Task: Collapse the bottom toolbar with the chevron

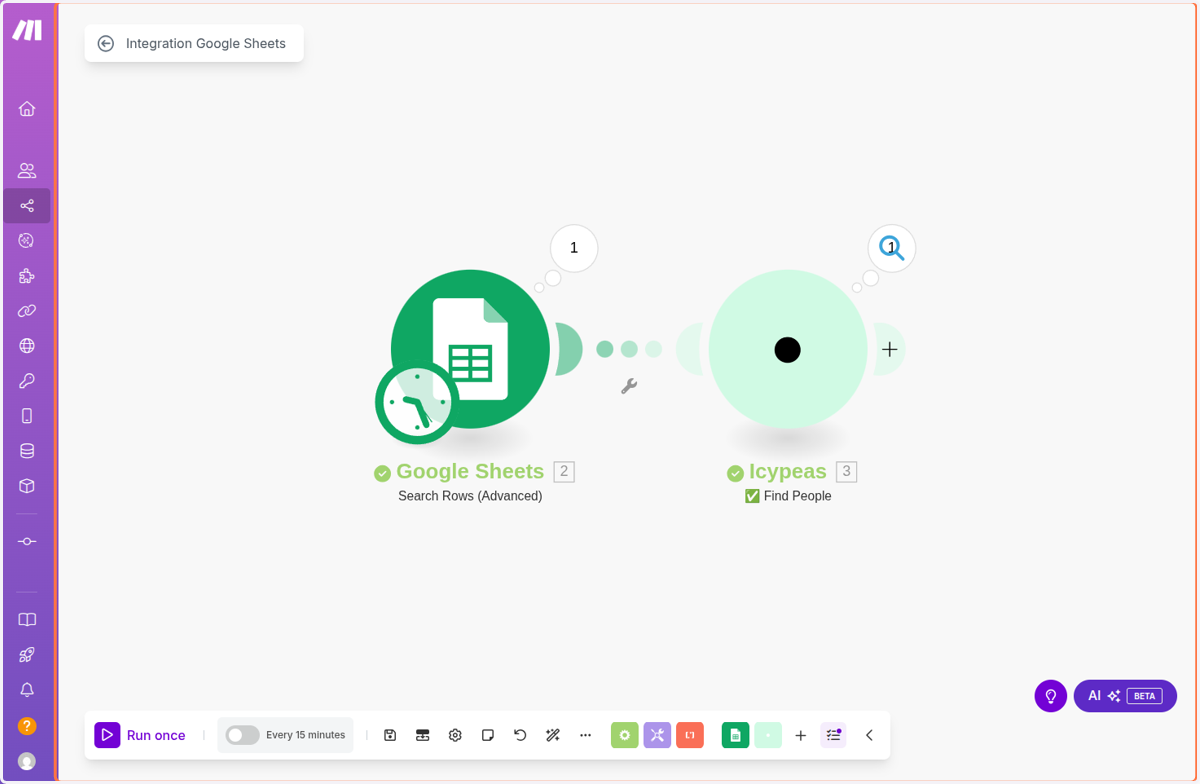Action: (x=869, y=735)
